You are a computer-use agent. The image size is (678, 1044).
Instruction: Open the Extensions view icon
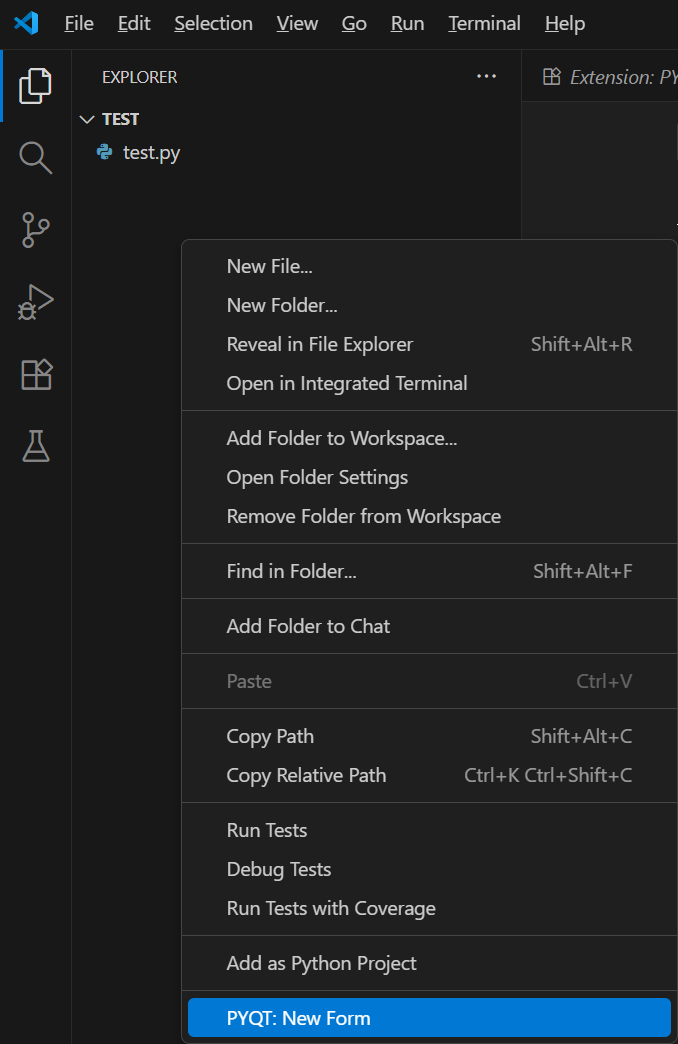click(35, 374)
